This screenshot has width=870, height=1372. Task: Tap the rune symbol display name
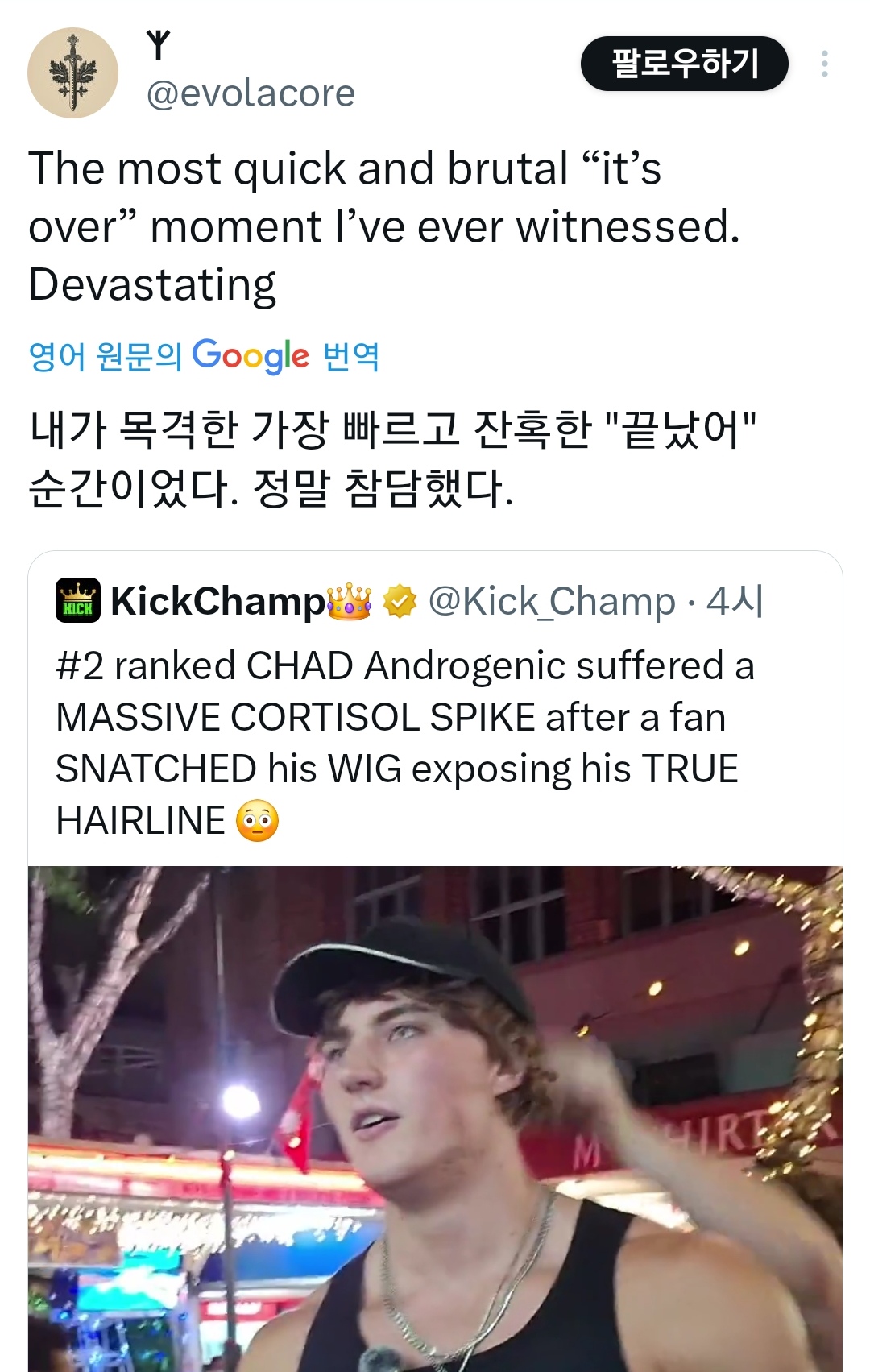pos(159,46)
